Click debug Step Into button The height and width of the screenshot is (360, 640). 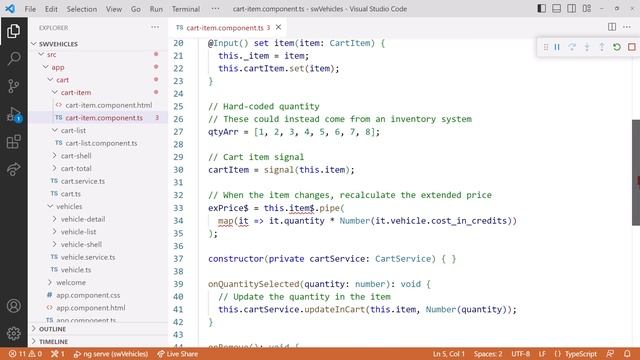pos(587,47)
